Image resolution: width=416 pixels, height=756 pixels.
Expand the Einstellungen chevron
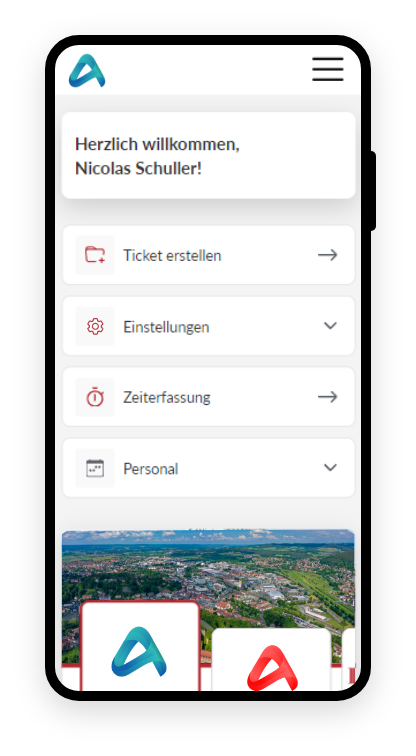pos(330,326)
